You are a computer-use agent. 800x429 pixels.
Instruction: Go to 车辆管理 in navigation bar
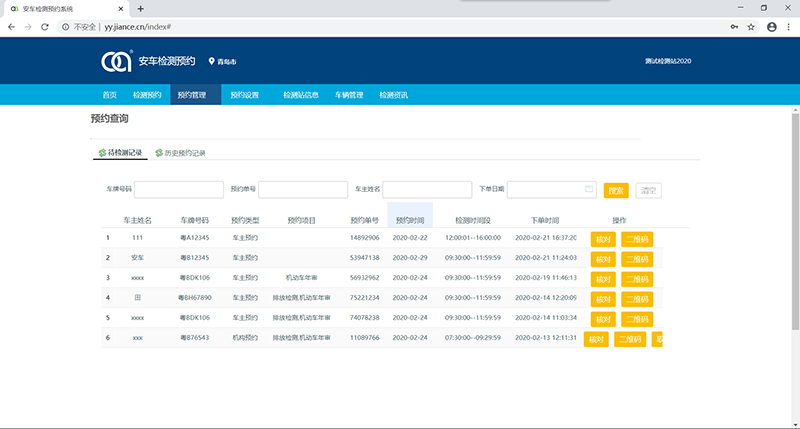[x=349, y=95]
